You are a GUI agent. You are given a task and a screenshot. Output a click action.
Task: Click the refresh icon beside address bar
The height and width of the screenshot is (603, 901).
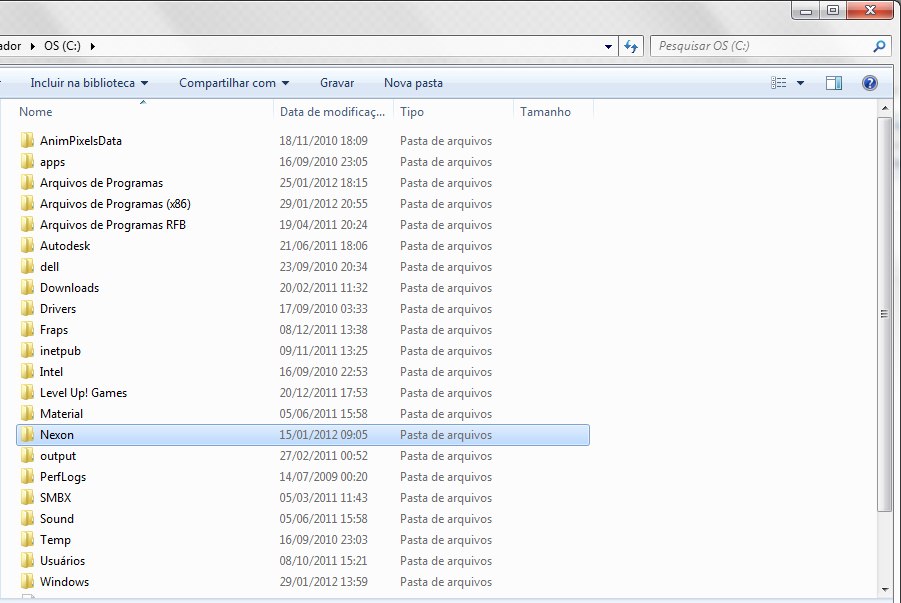coord(631,47)
